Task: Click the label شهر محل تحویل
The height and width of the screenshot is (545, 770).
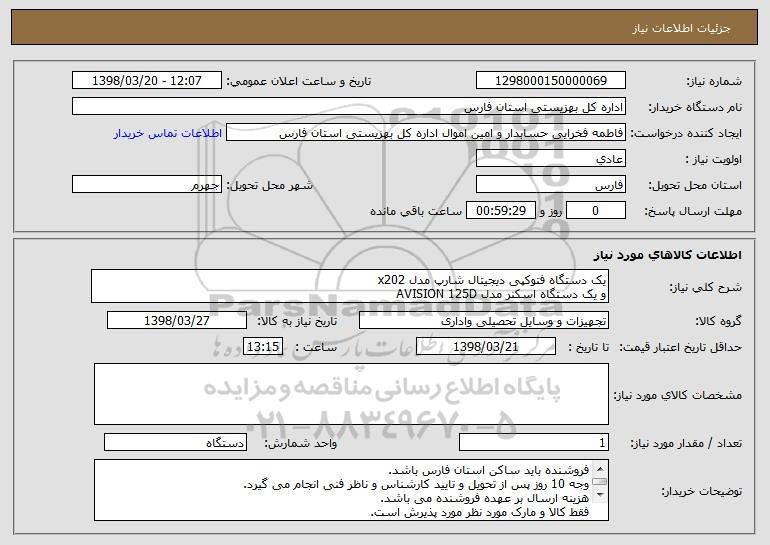Action: [x=269, y=186]
